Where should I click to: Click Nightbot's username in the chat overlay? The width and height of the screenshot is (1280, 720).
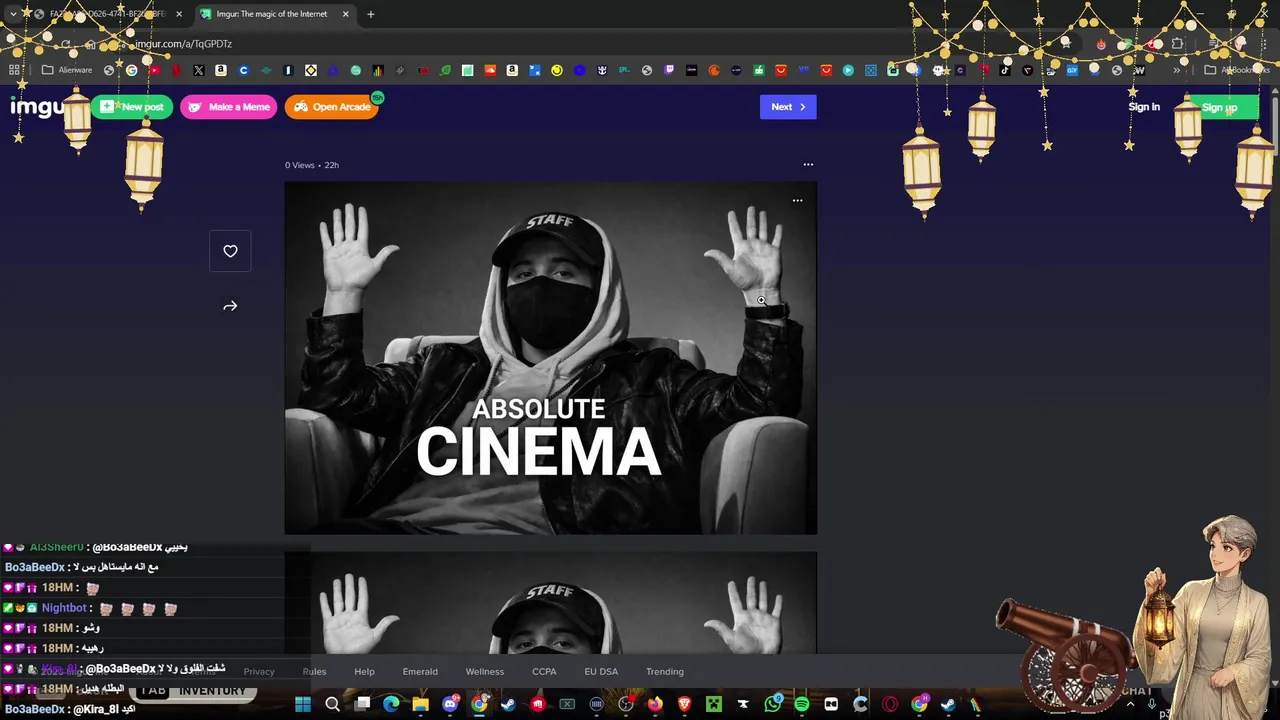[65, 608]
